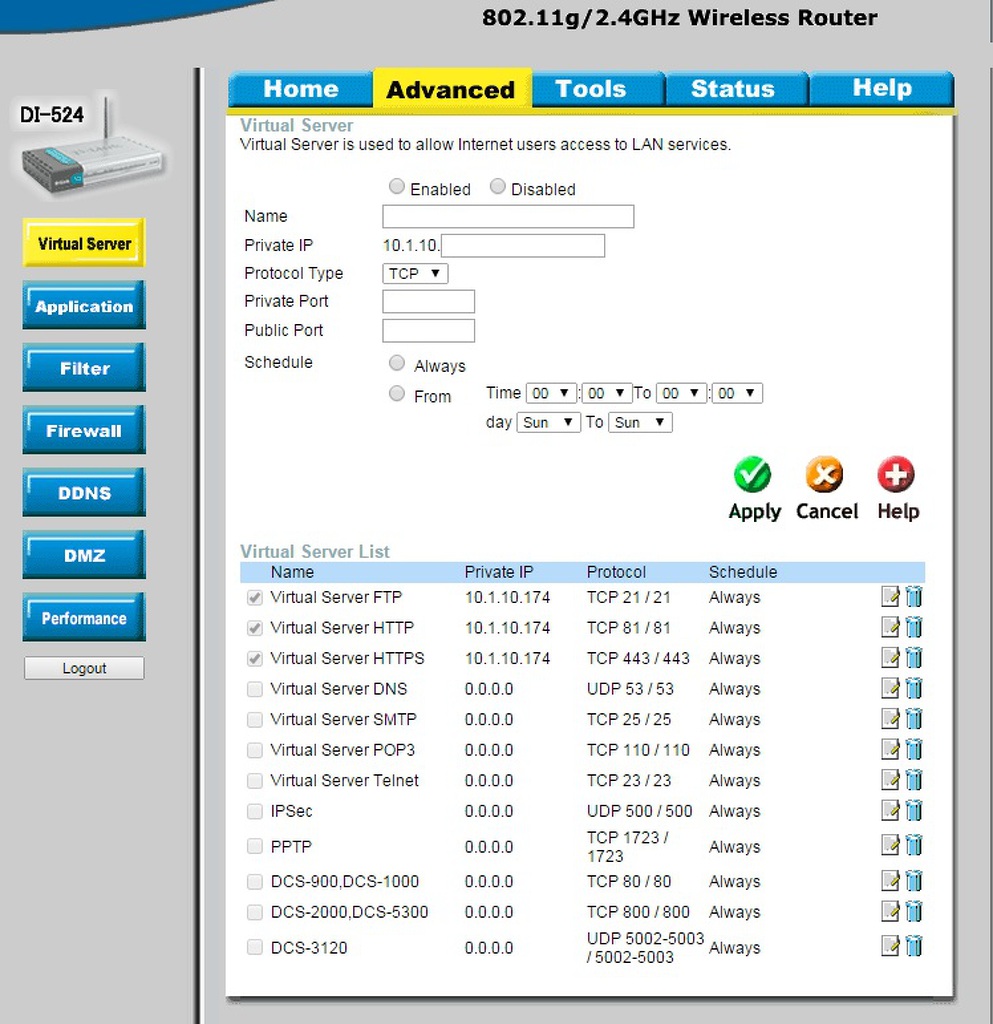This screenshot has width=993, height=1024.
Task: Focus the Private Port field
Action: pos(428,302)
